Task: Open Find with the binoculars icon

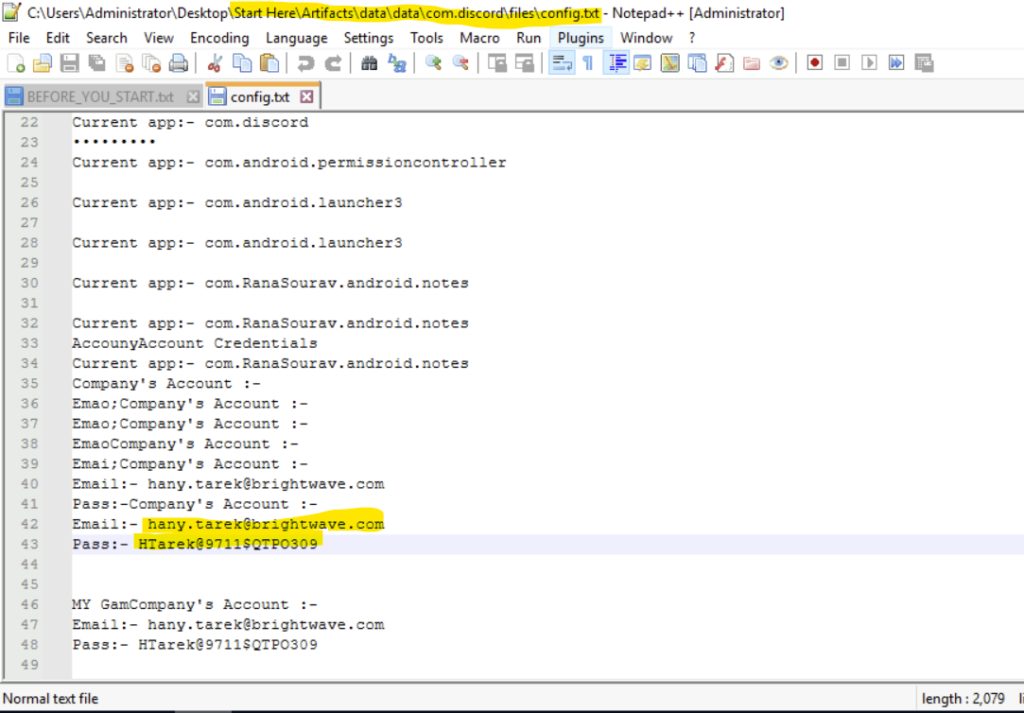Action: pyautogui.click(x=369, y=63)
